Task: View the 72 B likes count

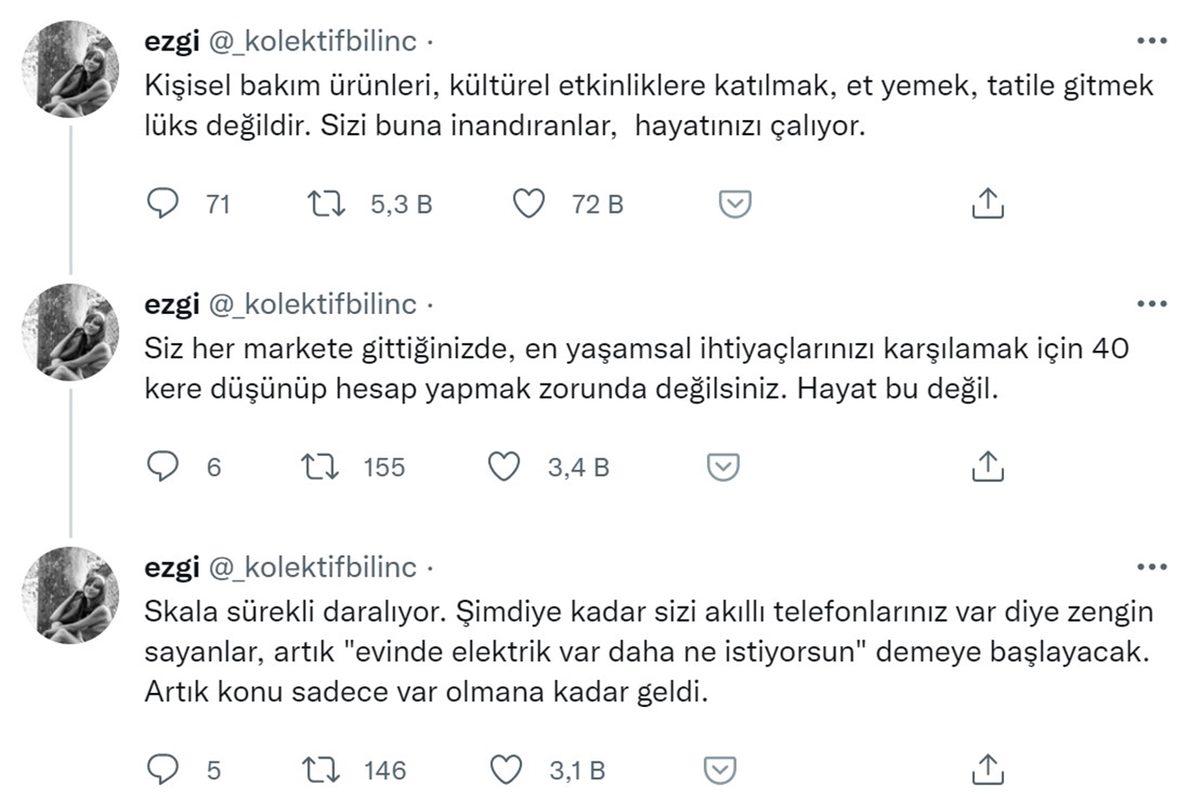Action: click(599, 204)
